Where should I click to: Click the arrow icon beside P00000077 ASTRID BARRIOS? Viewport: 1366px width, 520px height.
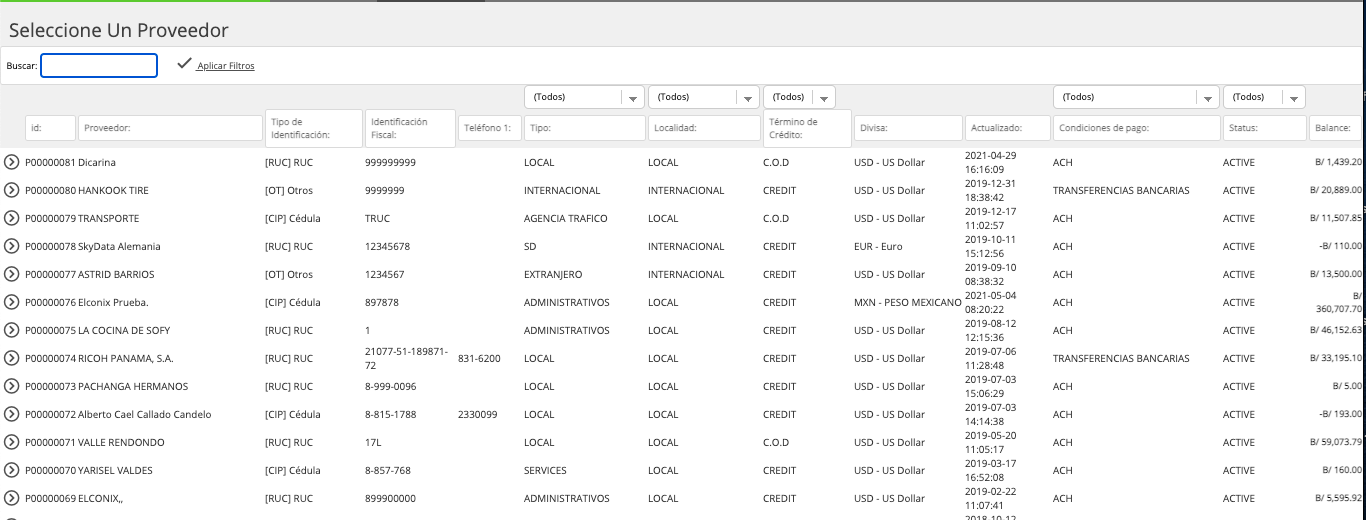[11, 274]
